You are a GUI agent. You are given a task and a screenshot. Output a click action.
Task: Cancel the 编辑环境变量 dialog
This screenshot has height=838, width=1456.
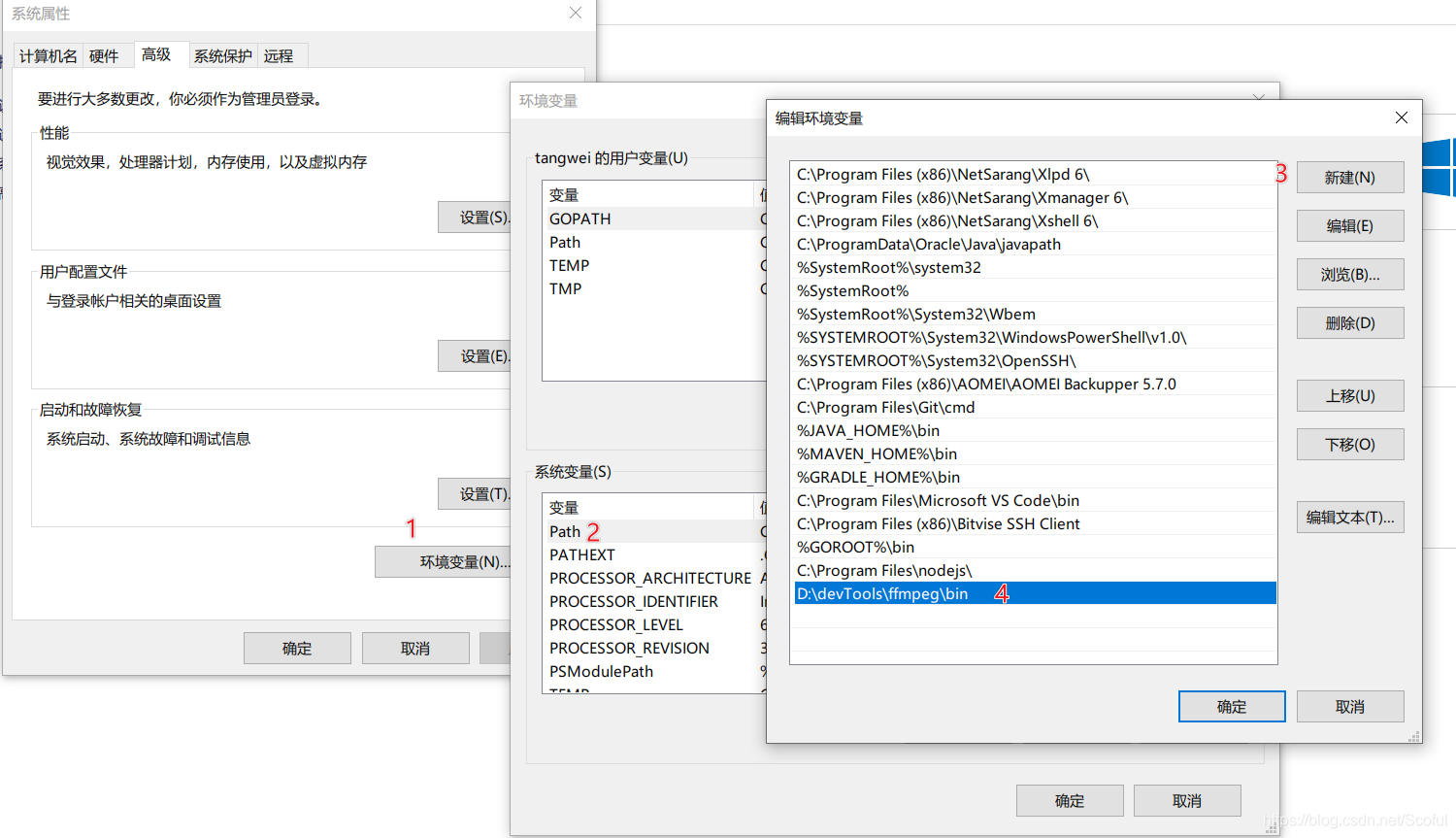(1350, 707)
